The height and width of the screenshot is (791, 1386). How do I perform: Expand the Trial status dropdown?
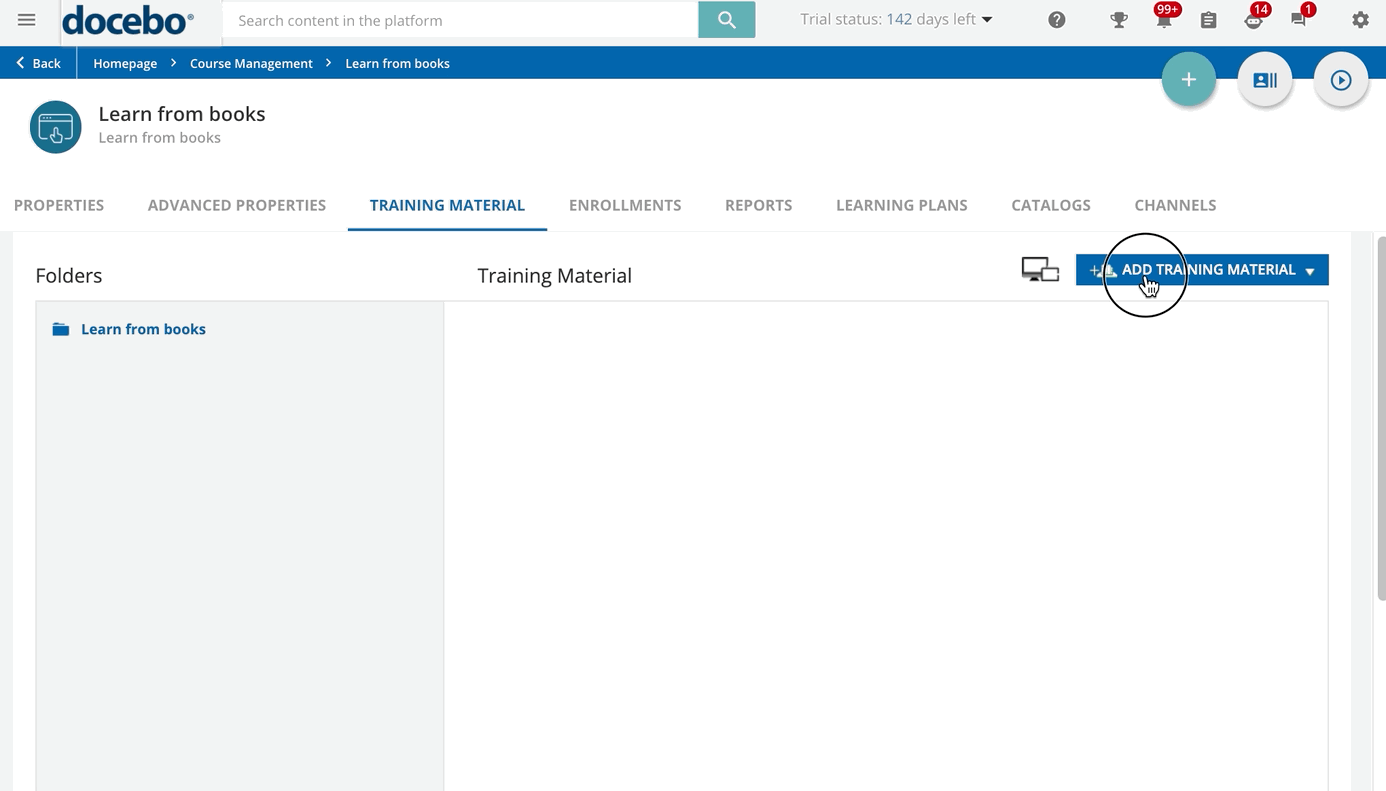[896, 20]
